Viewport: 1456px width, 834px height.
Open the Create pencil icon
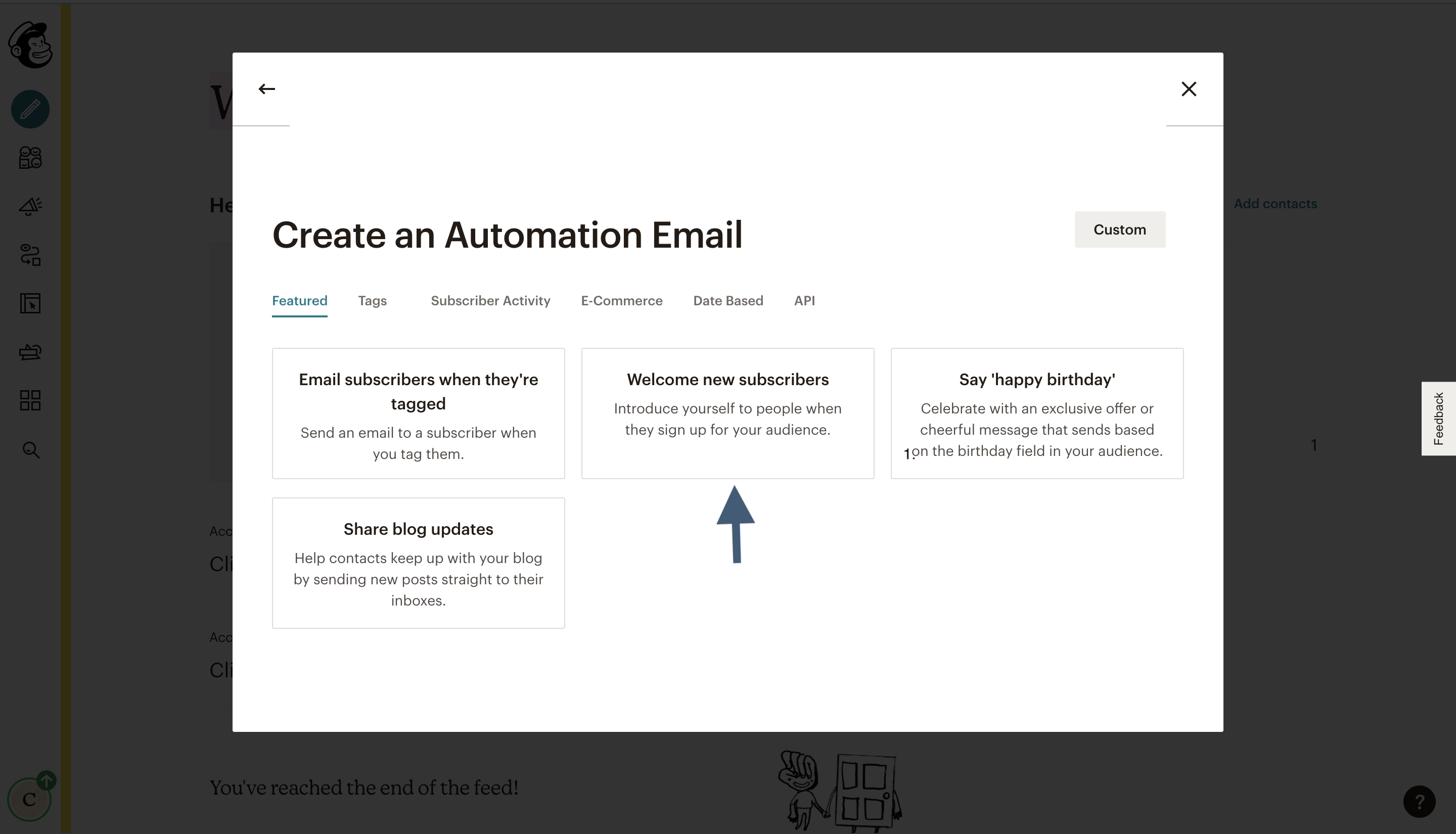[30, 109]
